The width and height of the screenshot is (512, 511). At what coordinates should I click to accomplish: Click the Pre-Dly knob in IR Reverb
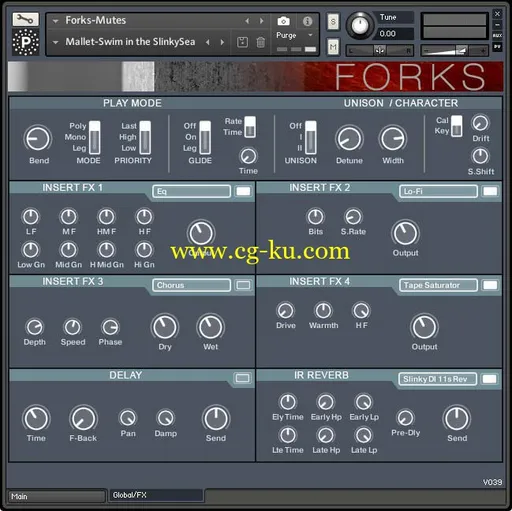(x=405, y=417)
